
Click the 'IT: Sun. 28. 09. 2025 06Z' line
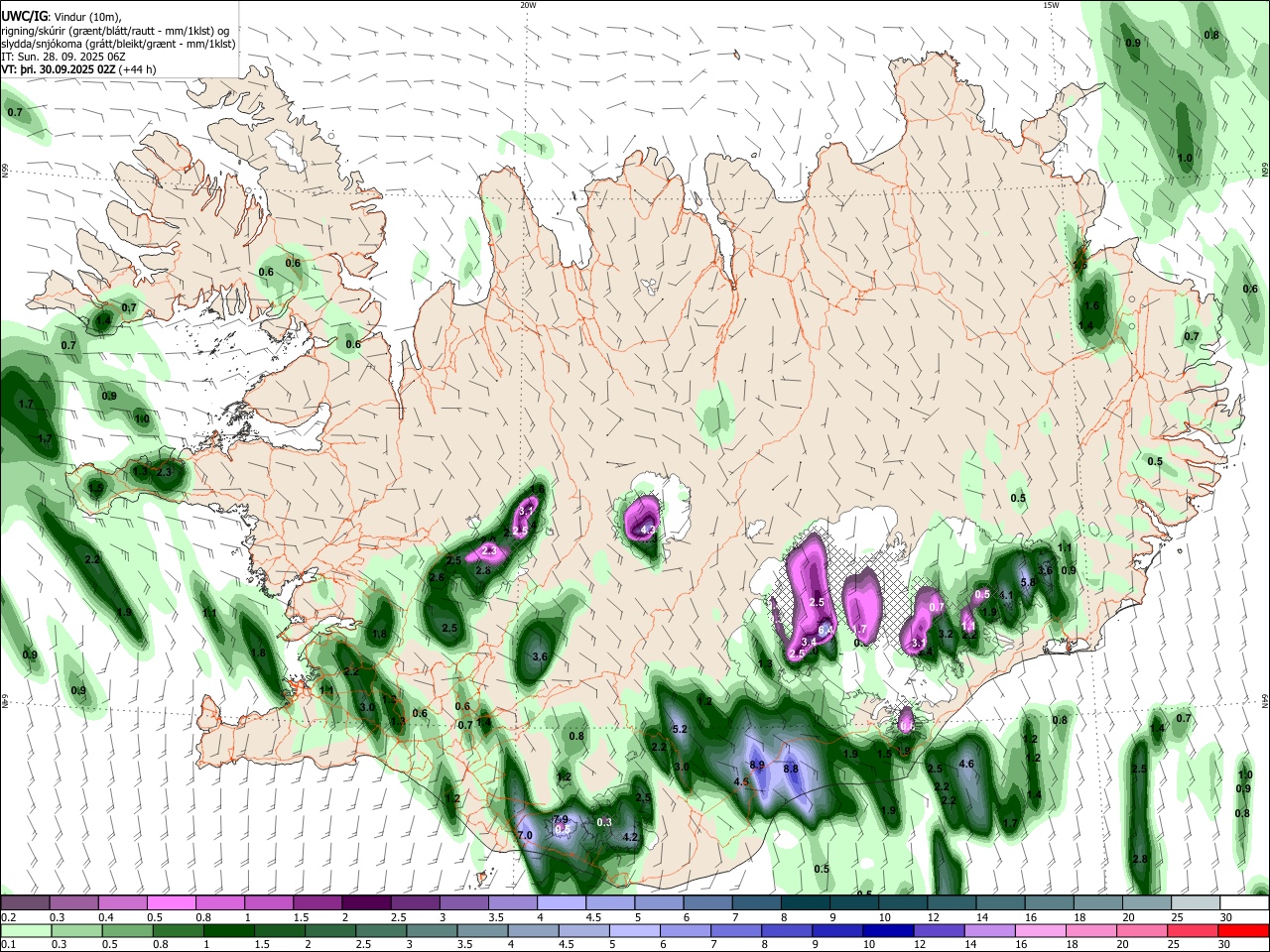pos(64,58)
